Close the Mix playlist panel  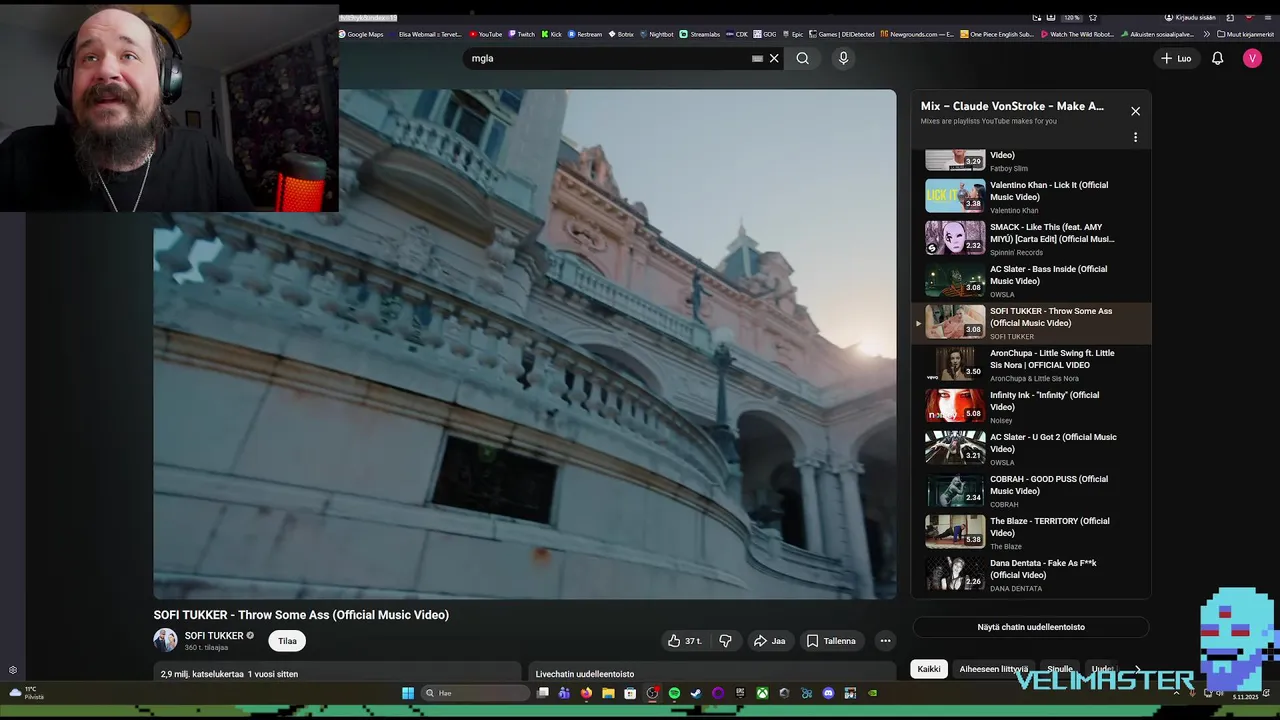point(1135,111)
